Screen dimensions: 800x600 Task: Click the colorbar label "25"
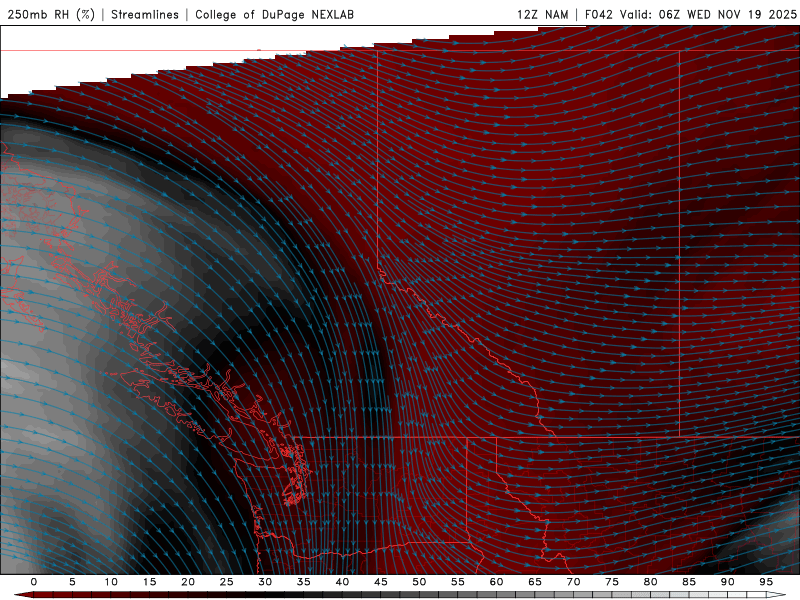click(227, 582)
